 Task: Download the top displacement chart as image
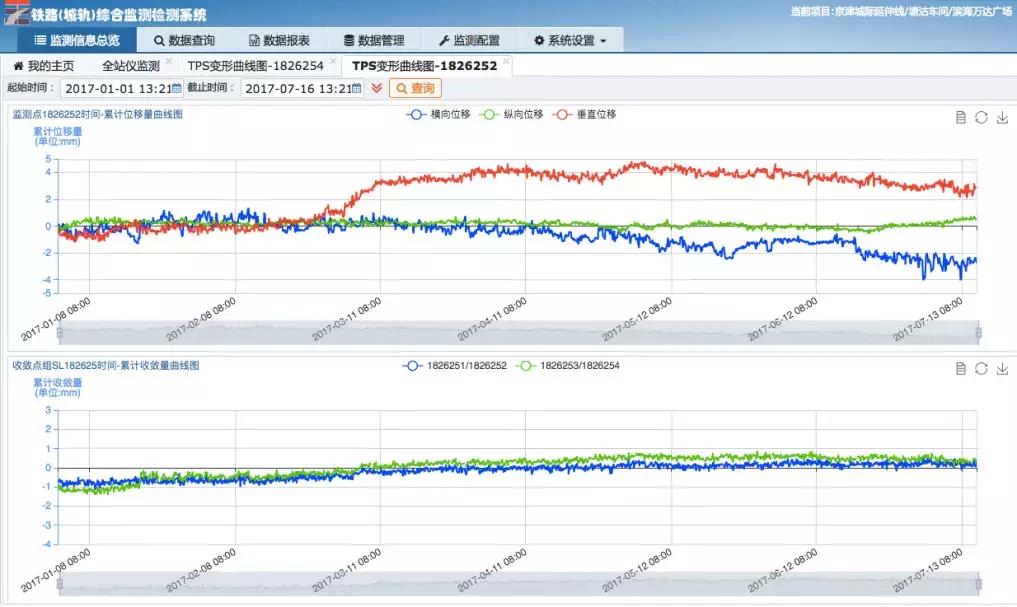(x=1002, y=117)
